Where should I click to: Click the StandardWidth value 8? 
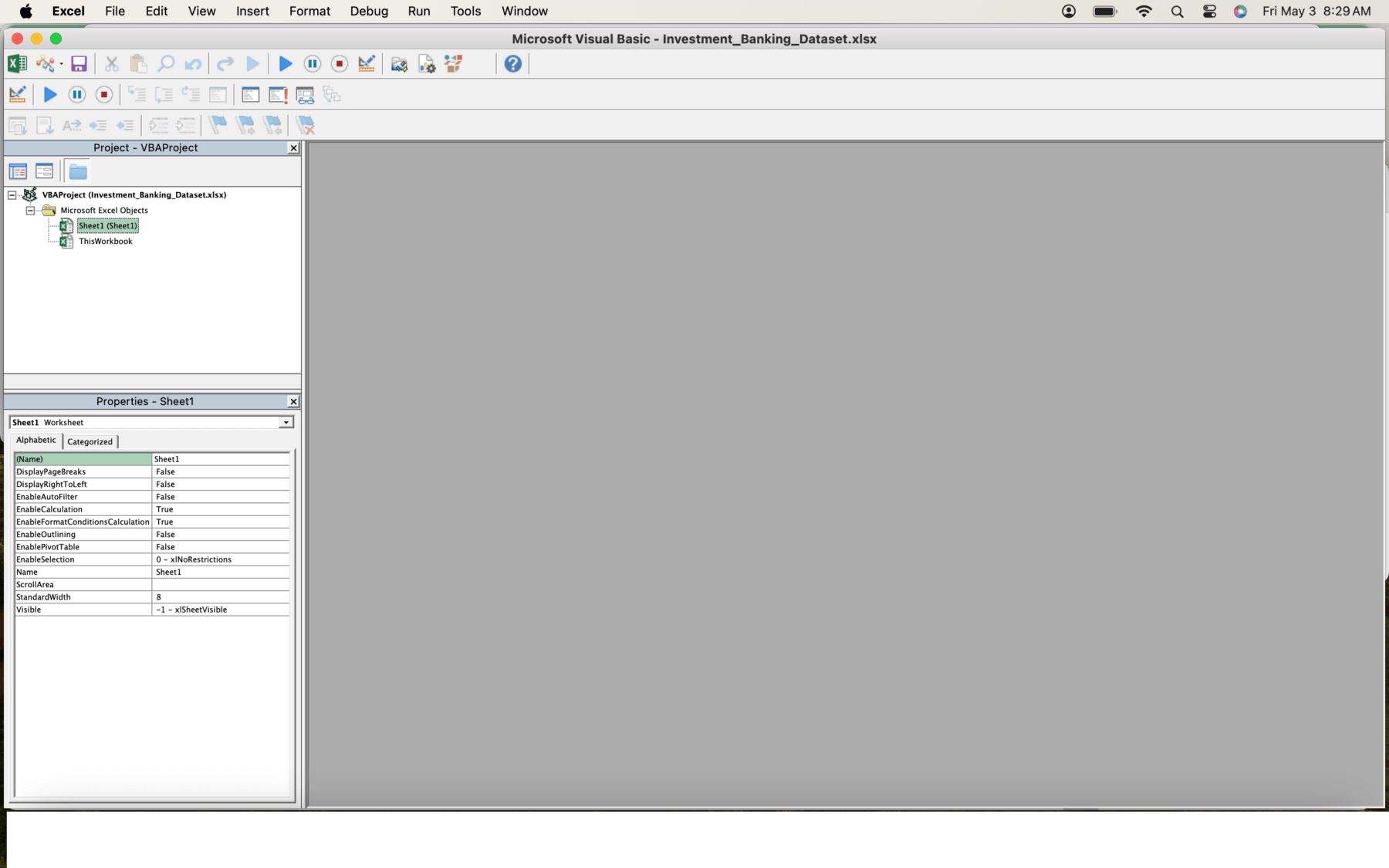click(x=221, y=597)
